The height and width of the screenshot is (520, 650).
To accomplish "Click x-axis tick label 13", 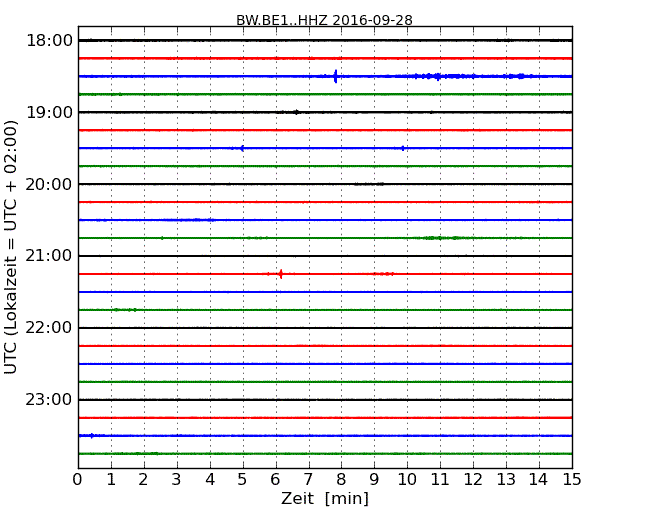I will 506,480.
